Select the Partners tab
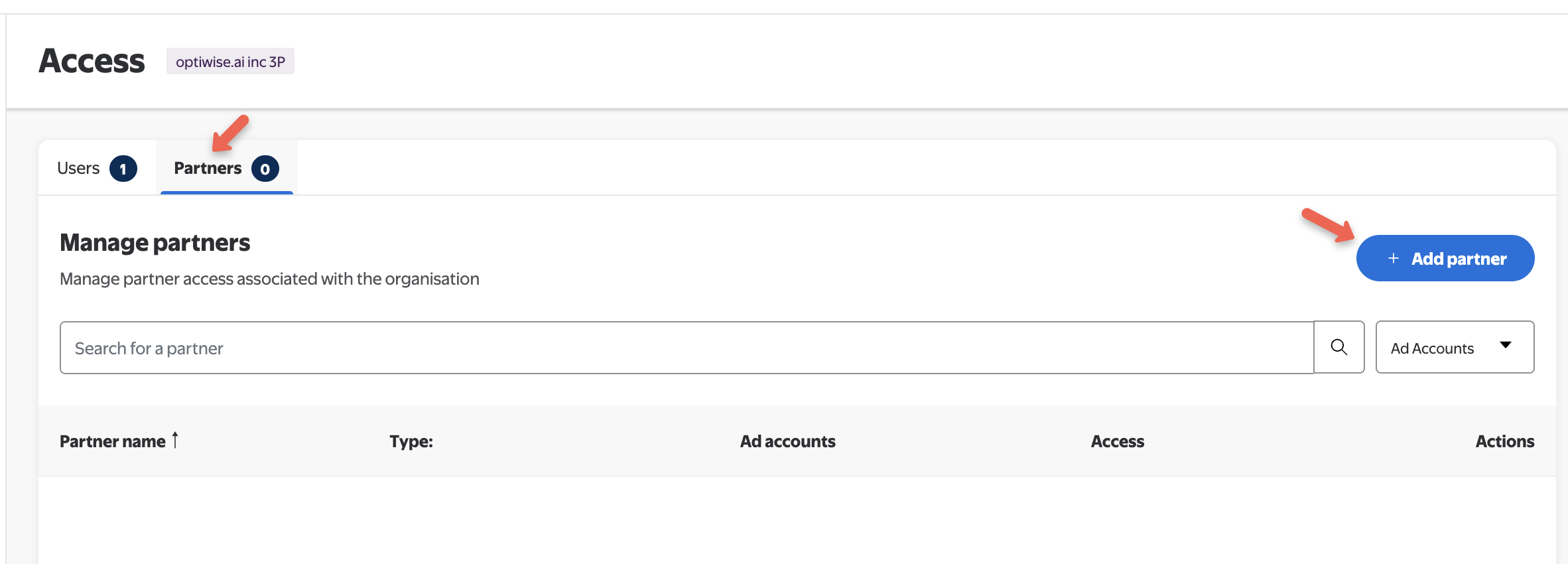The width and height of the screenshot is (1568, 564). point(208,169)
